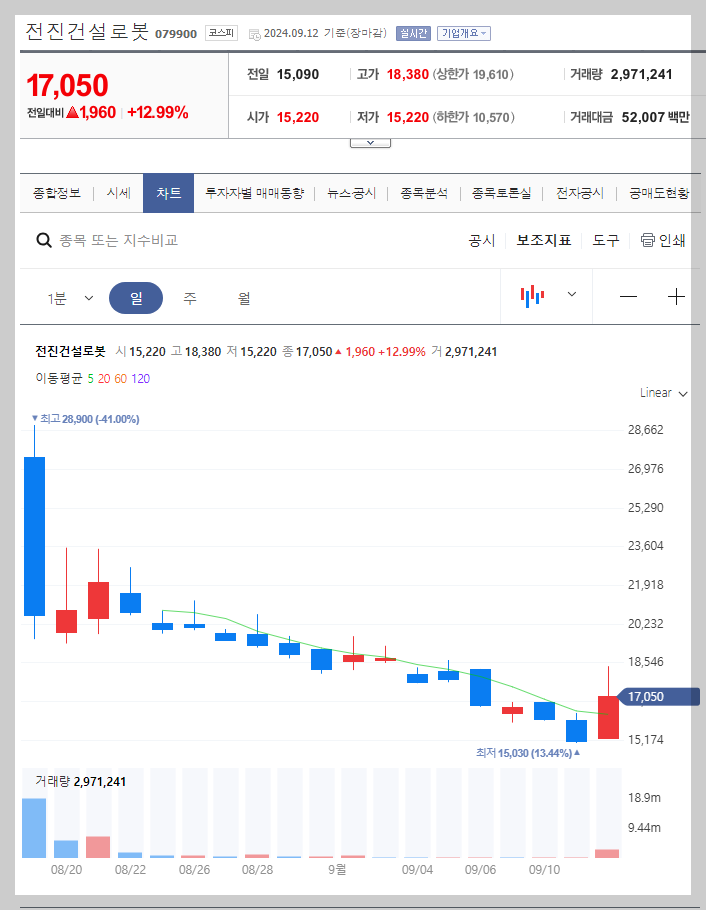Switch to the 종합정보 tab

pos(53,193)
